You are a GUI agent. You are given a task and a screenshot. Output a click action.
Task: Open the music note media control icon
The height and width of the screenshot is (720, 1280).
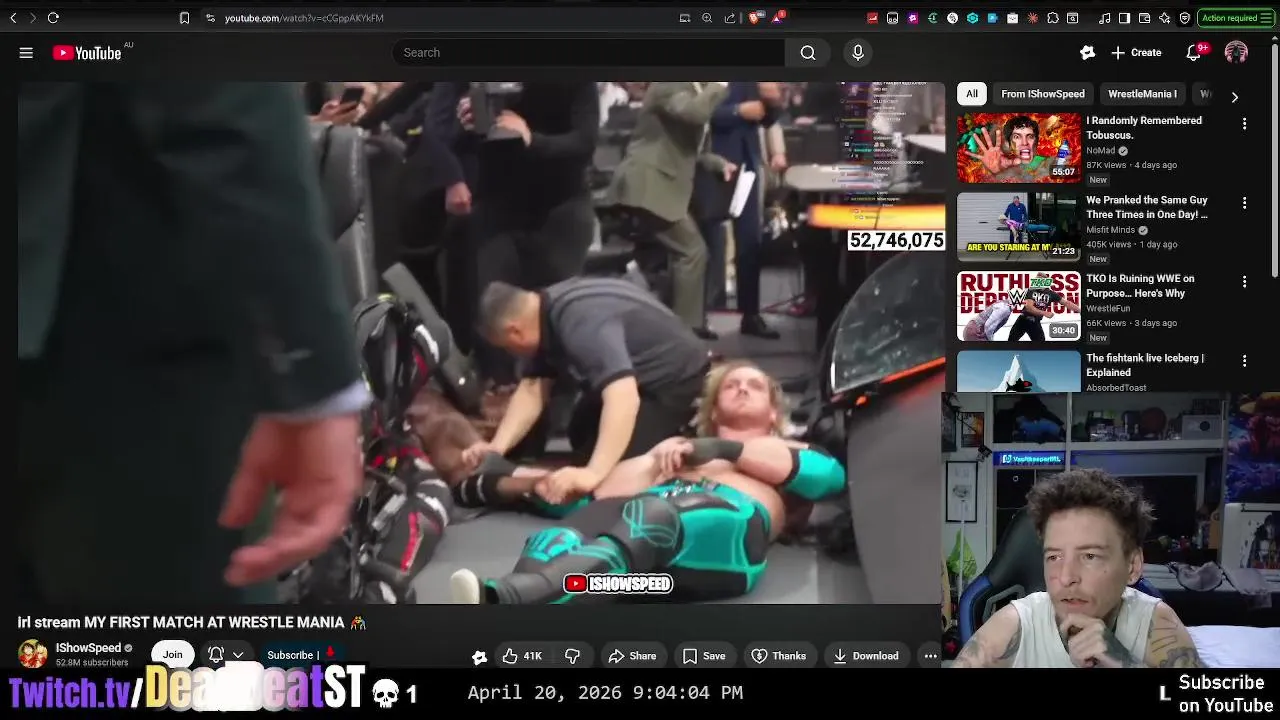pos(1104,18)
